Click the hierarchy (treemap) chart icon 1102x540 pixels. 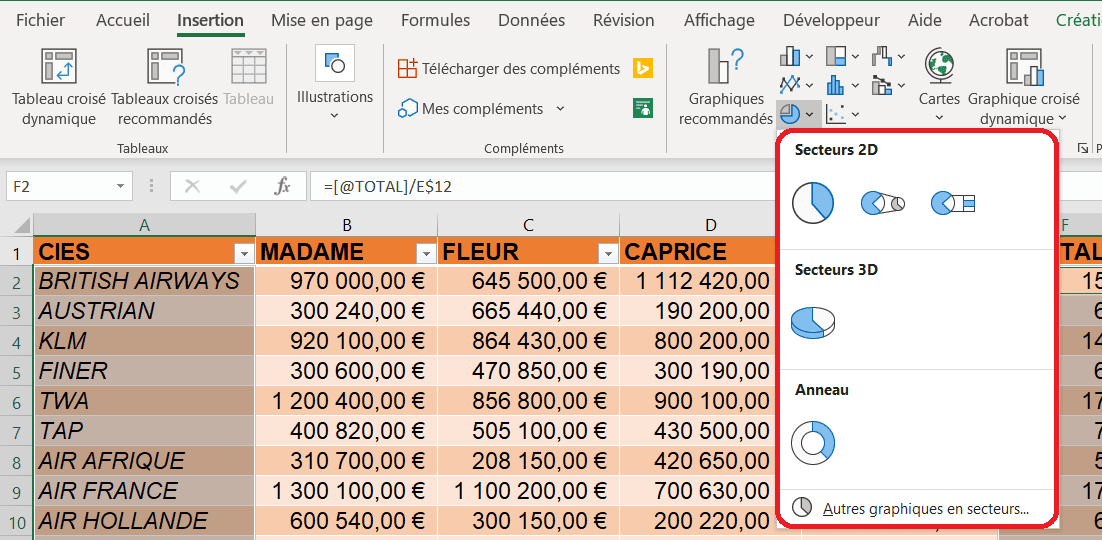[x=836, y=56]
